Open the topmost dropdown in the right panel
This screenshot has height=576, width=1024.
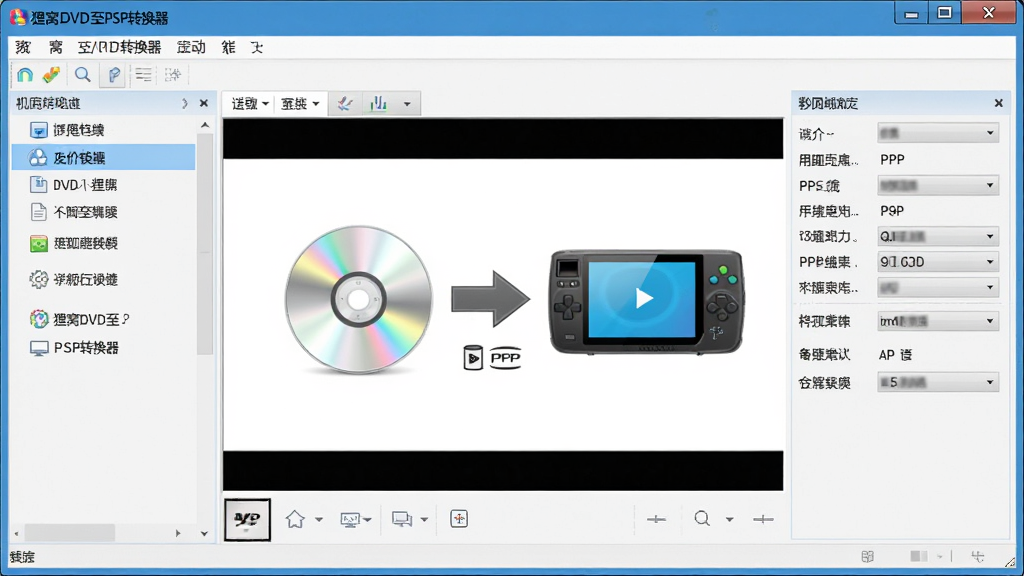pyautogui.click(x=938, y=133)
